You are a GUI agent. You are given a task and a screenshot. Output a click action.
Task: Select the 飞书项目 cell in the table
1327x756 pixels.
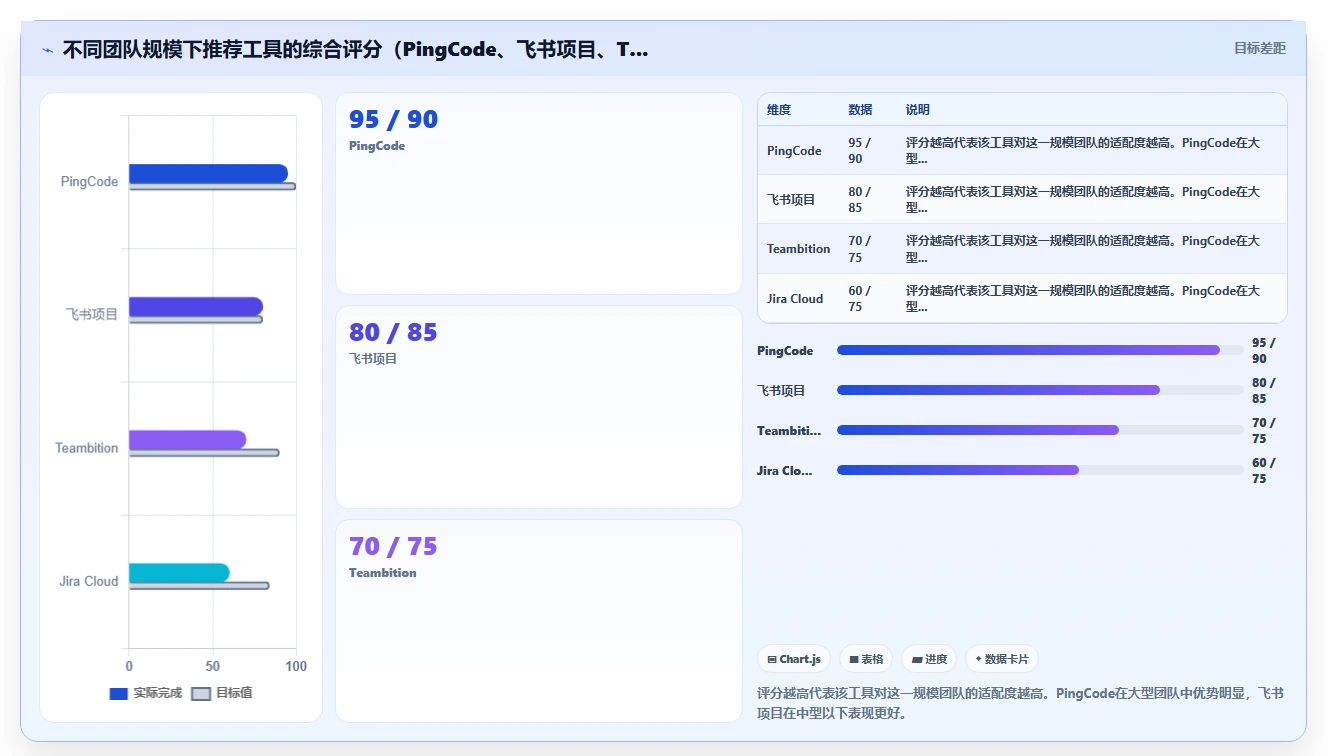(791, 200)
